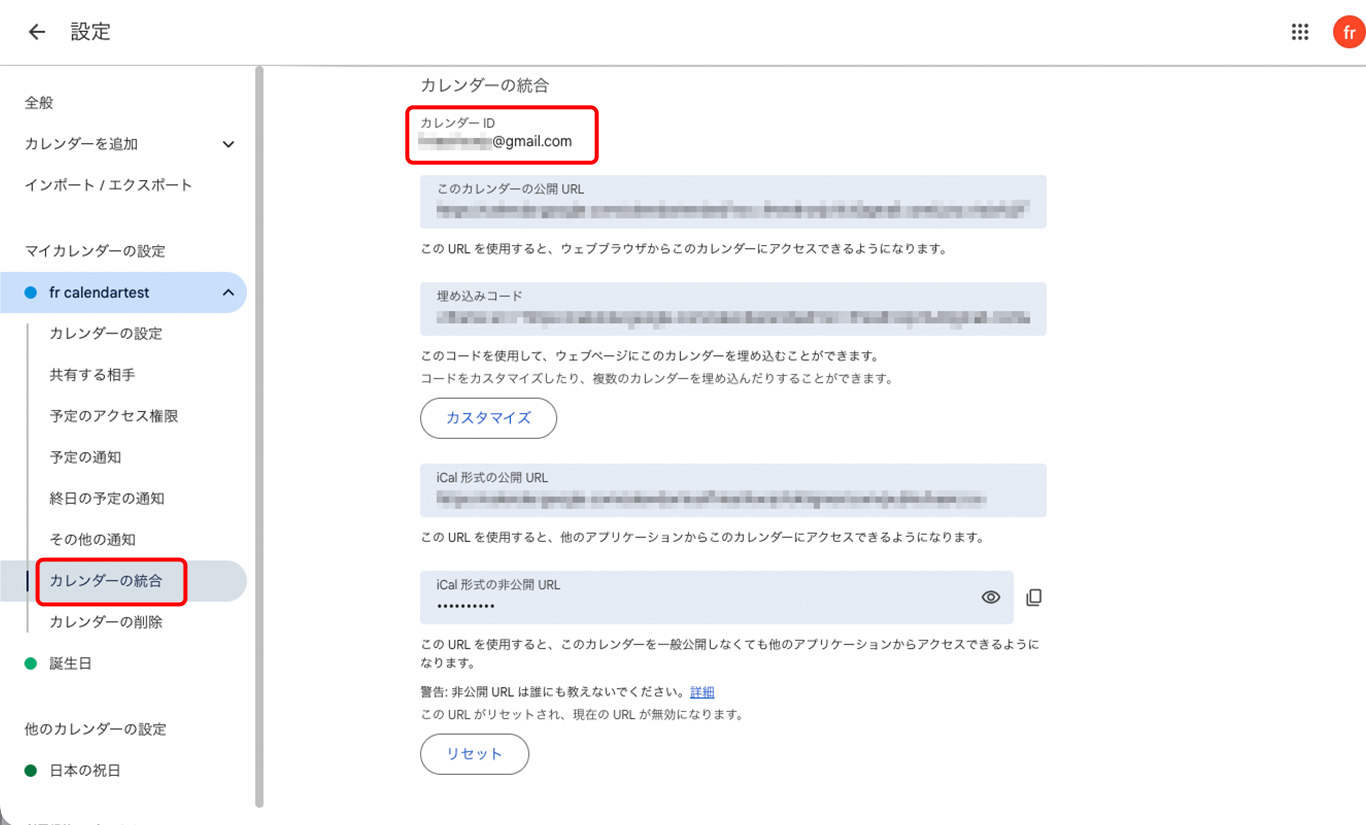The image size is (1366, 825).
Task: Select カレンダーの削除 option
Action: [x=105, y=622]
